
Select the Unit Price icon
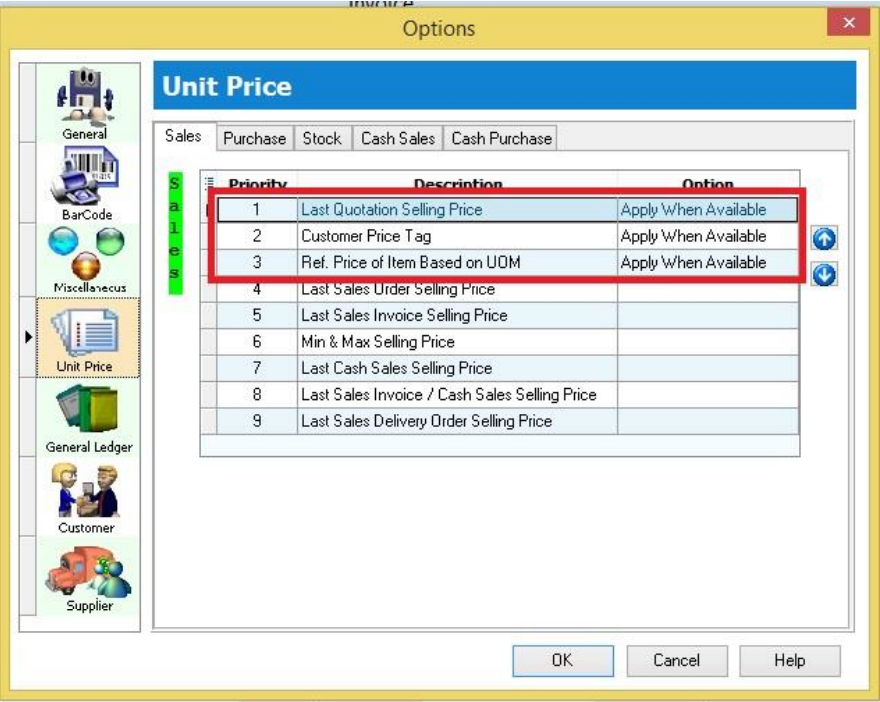(85, 335)
